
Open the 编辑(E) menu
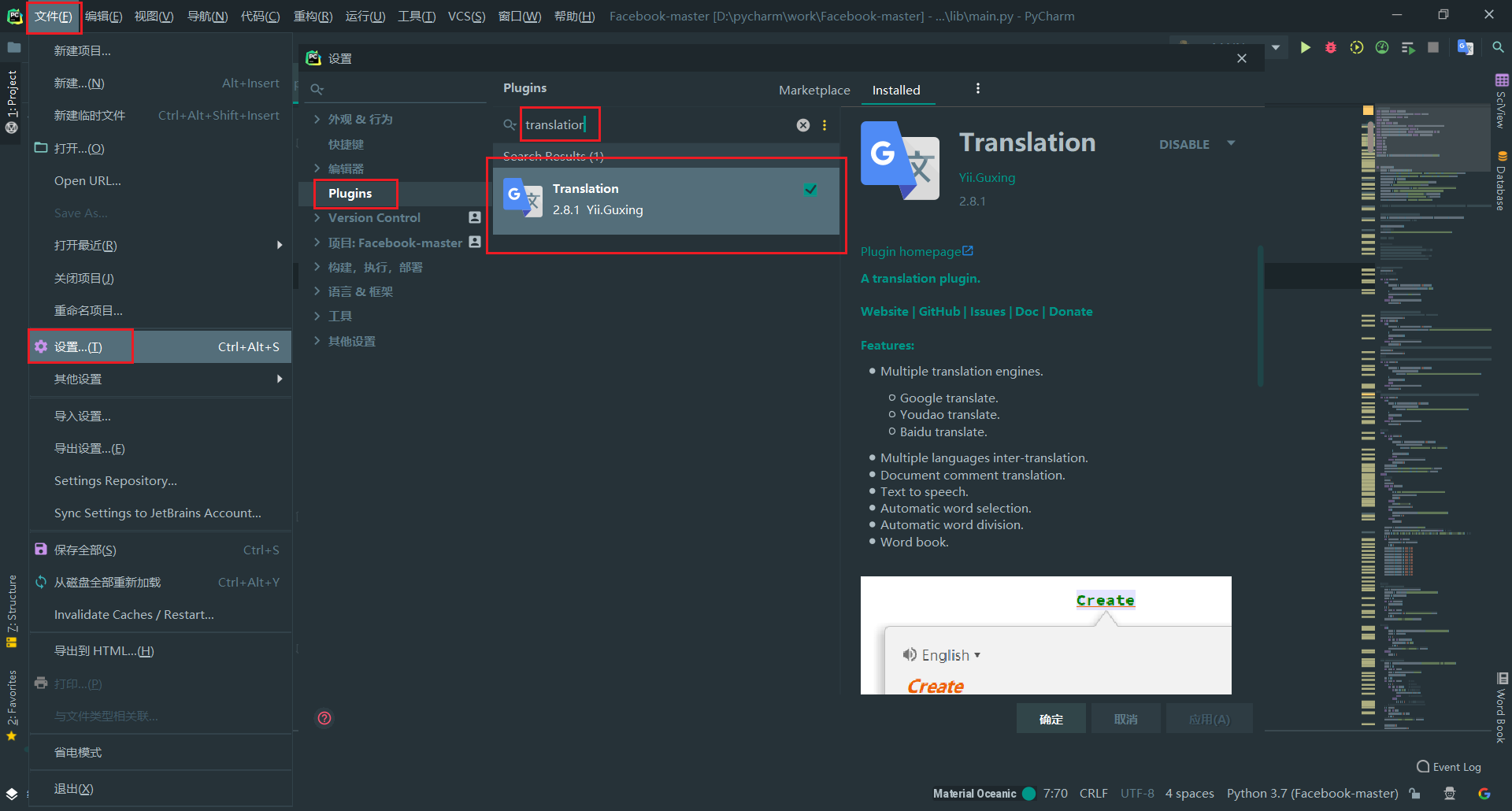pyautogui.click(x=104, y=17)
